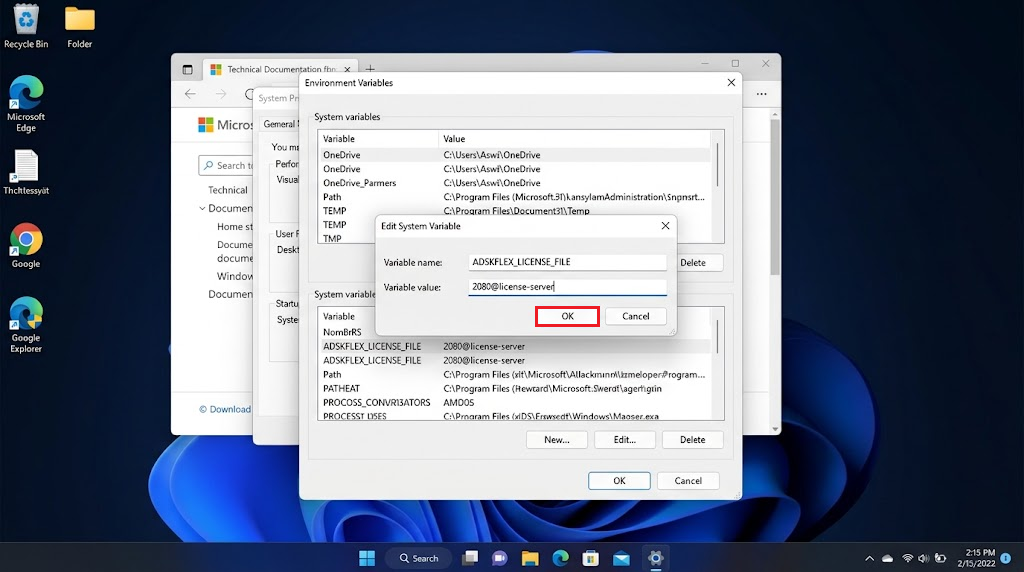The height and width of the screenshot is (572, 1024).
Task: Open the Mail taskbar icon
Action: coord(621,558)
